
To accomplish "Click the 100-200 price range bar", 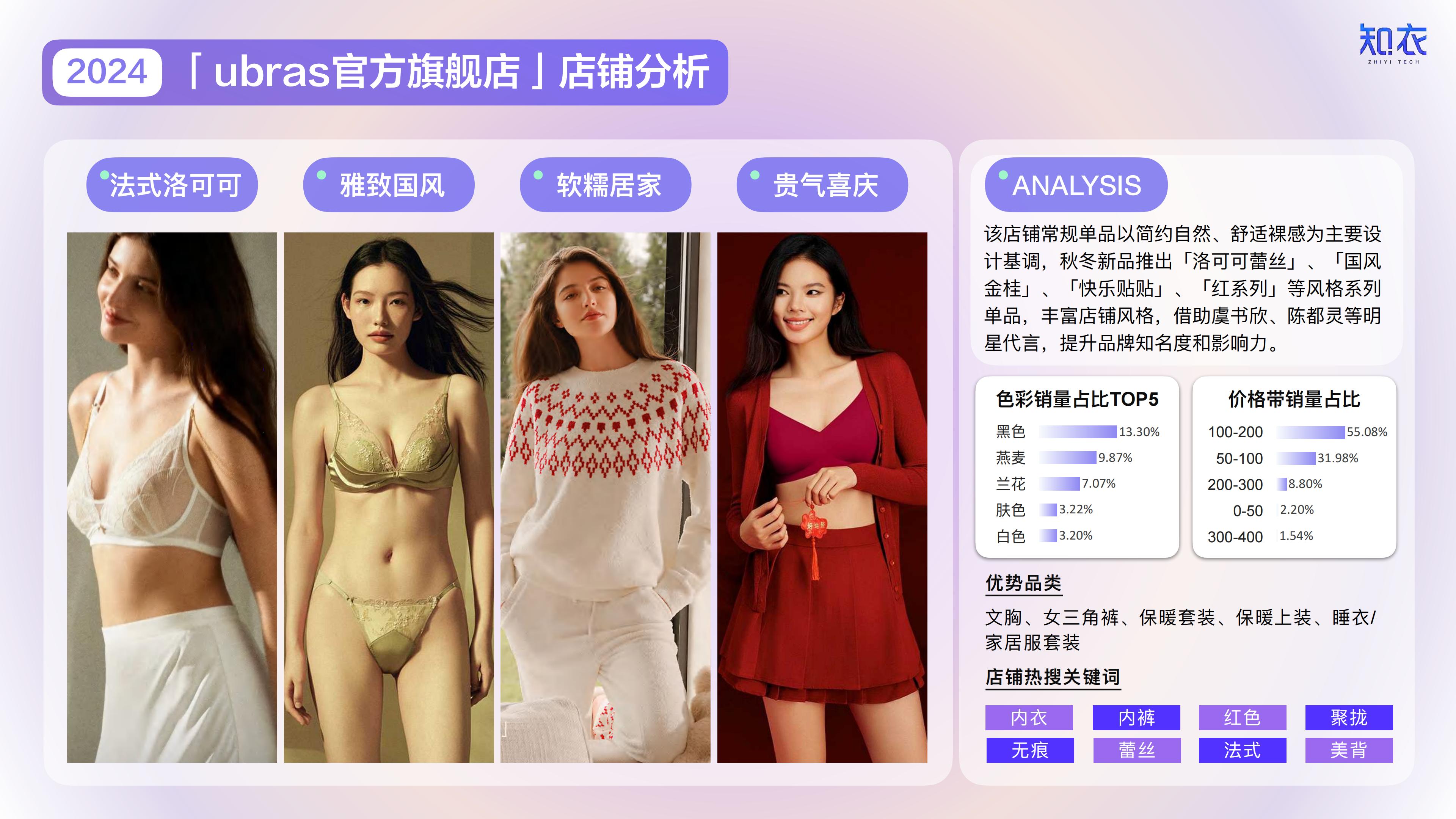I will click(1311, 432).
